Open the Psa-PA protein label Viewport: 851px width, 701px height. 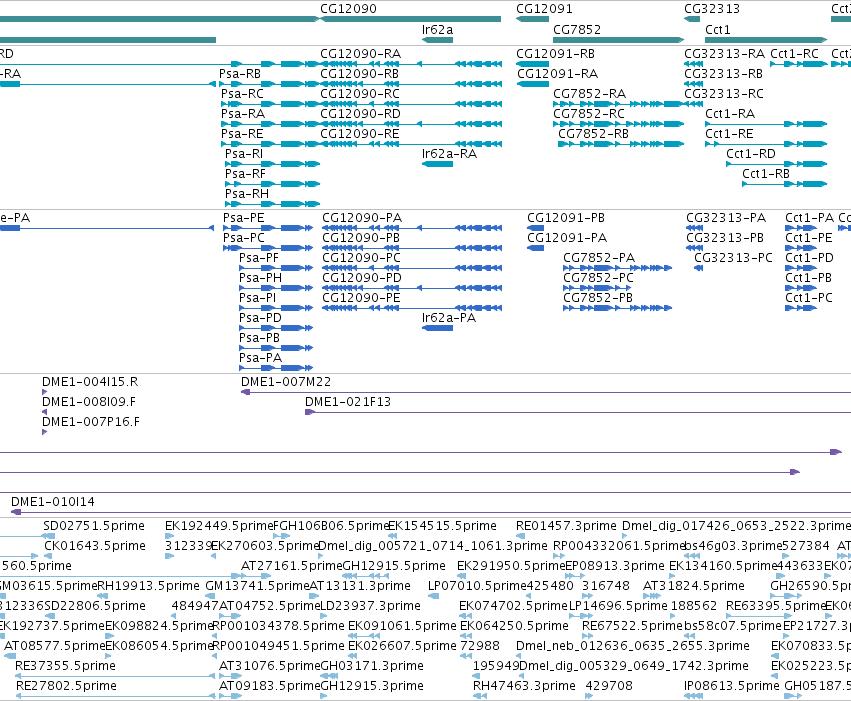261,358
